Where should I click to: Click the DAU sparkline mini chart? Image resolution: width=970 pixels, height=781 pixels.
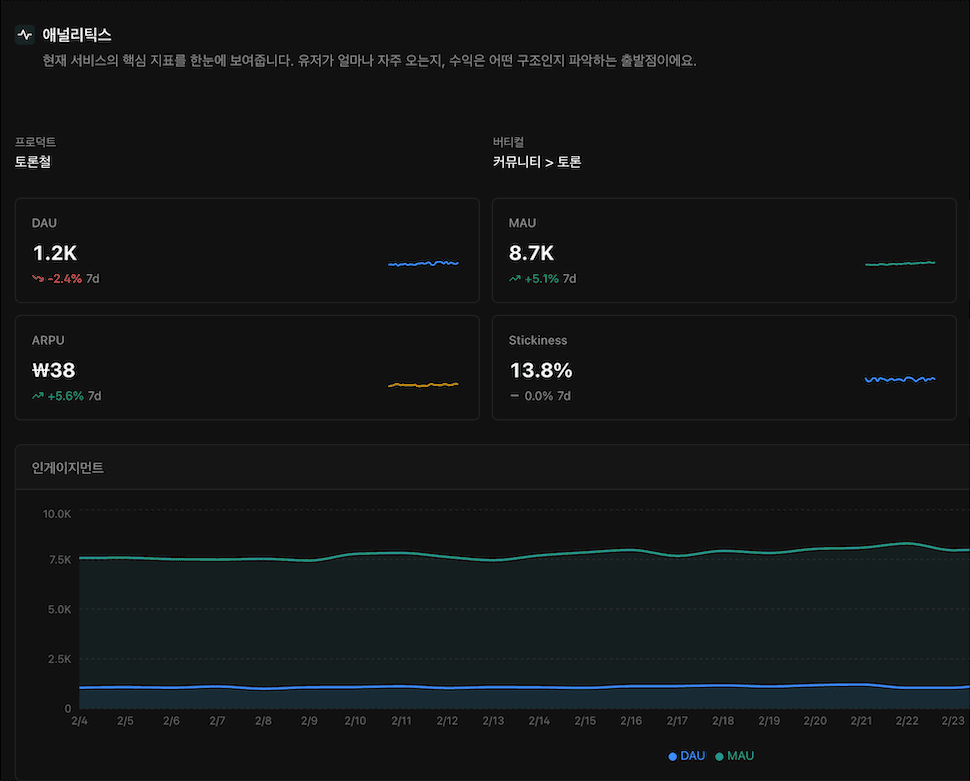pyautogui.click(x=423, y=264)
